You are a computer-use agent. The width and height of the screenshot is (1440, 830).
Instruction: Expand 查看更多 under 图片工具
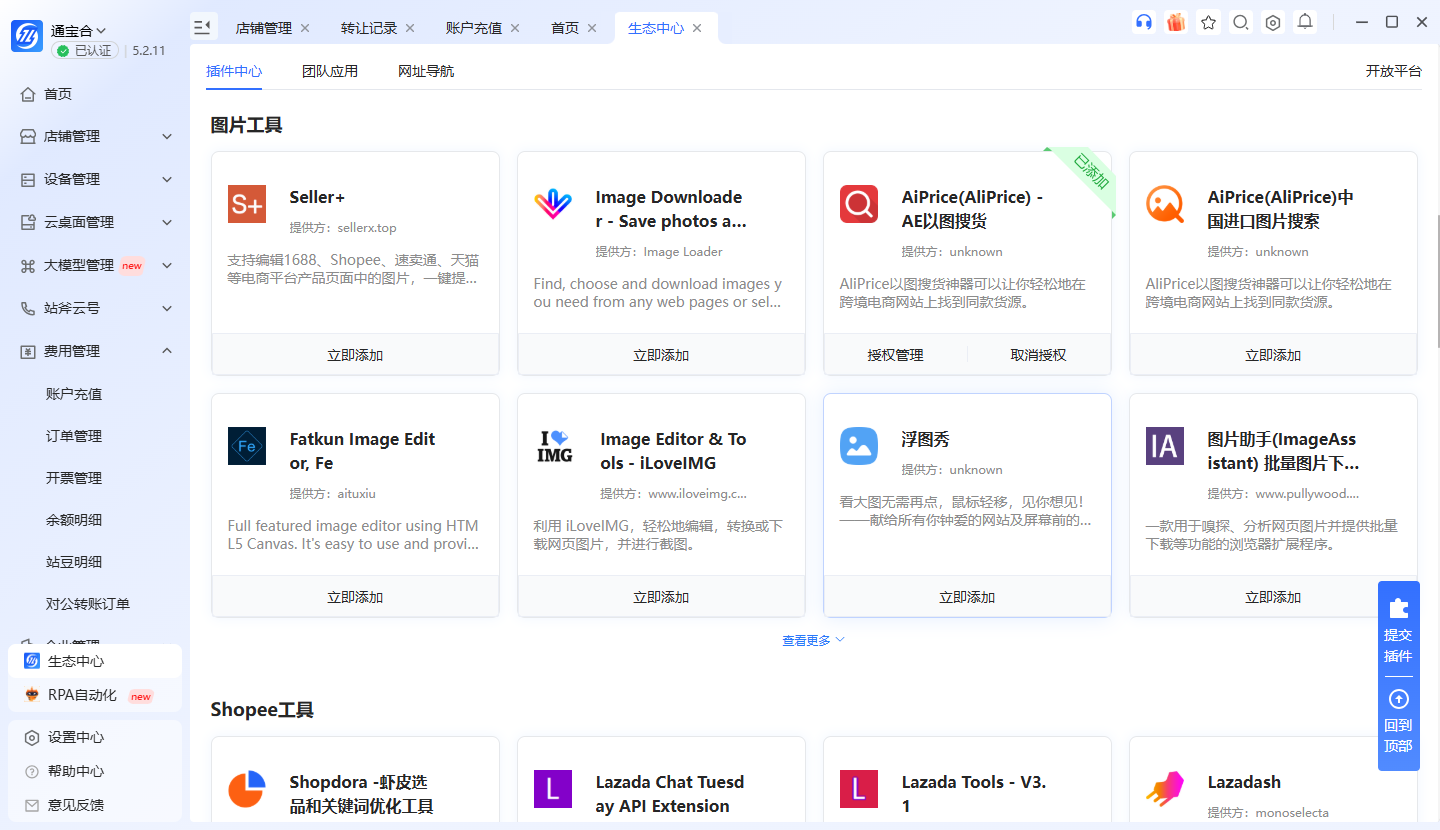coord(813,640)
